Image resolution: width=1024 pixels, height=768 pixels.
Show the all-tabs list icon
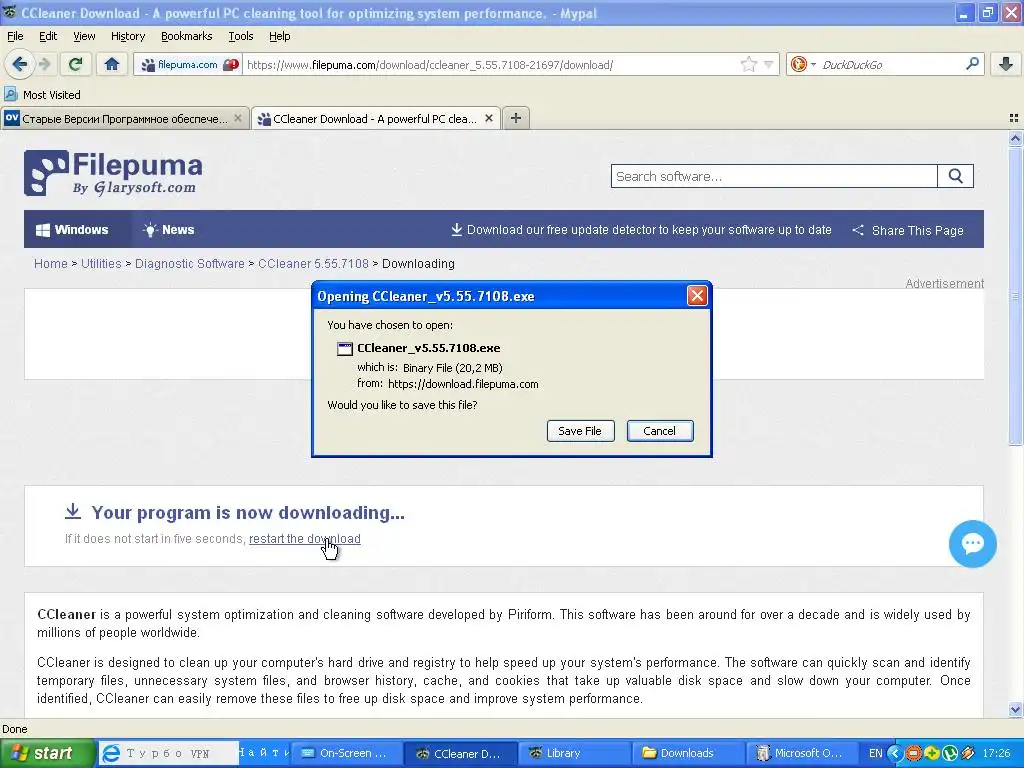pos(1014,118)
